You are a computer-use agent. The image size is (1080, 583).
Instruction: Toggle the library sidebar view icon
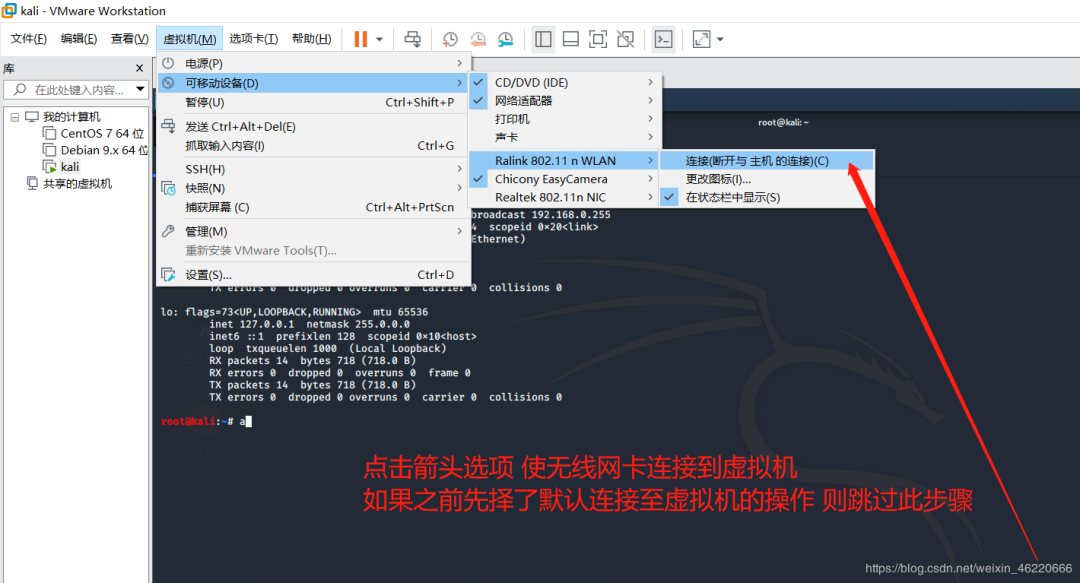(x=543, y=39)
